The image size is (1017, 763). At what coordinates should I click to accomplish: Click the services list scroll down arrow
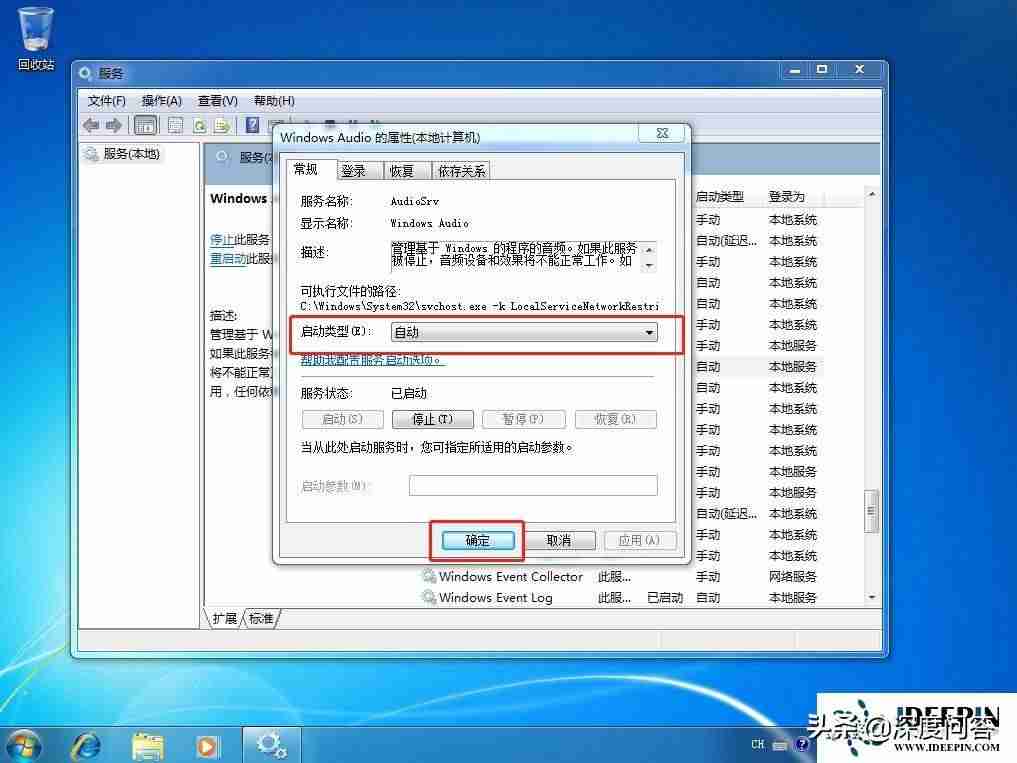click(871, 597)
